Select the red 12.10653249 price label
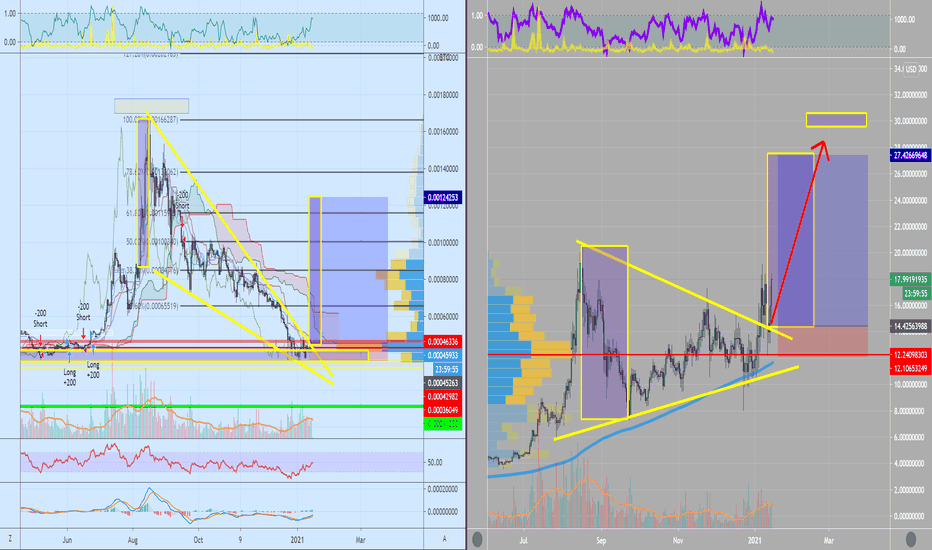 tap(910, 369)
